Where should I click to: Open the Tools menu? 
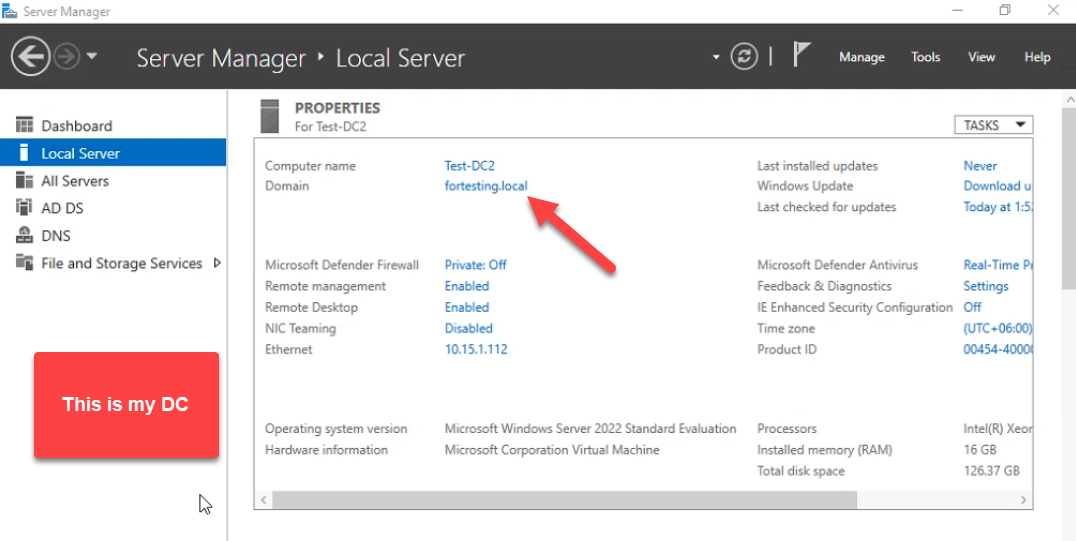[926, 57]
